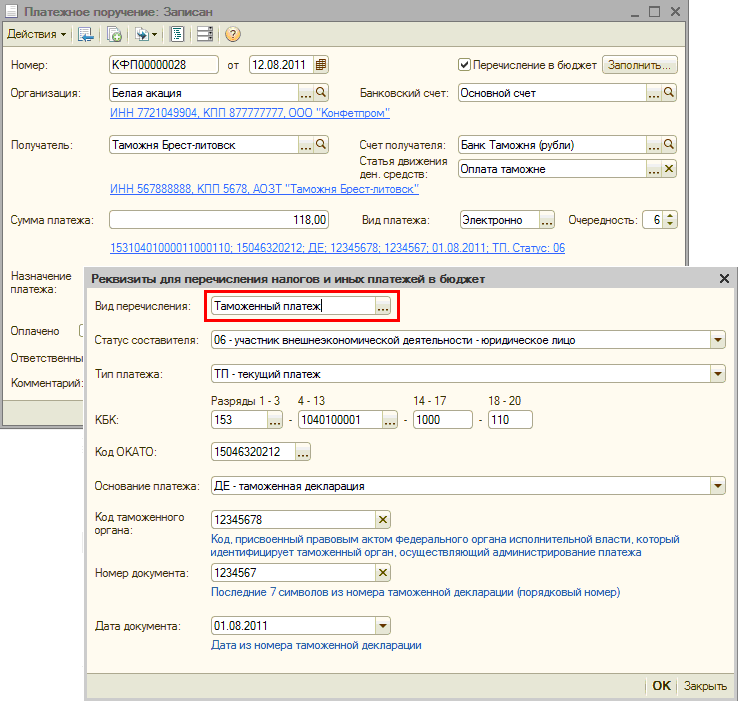Screen dimensions: 738x701
Task: Click magnifier icon in Банковский счет field
Action: tap(668, 93)
